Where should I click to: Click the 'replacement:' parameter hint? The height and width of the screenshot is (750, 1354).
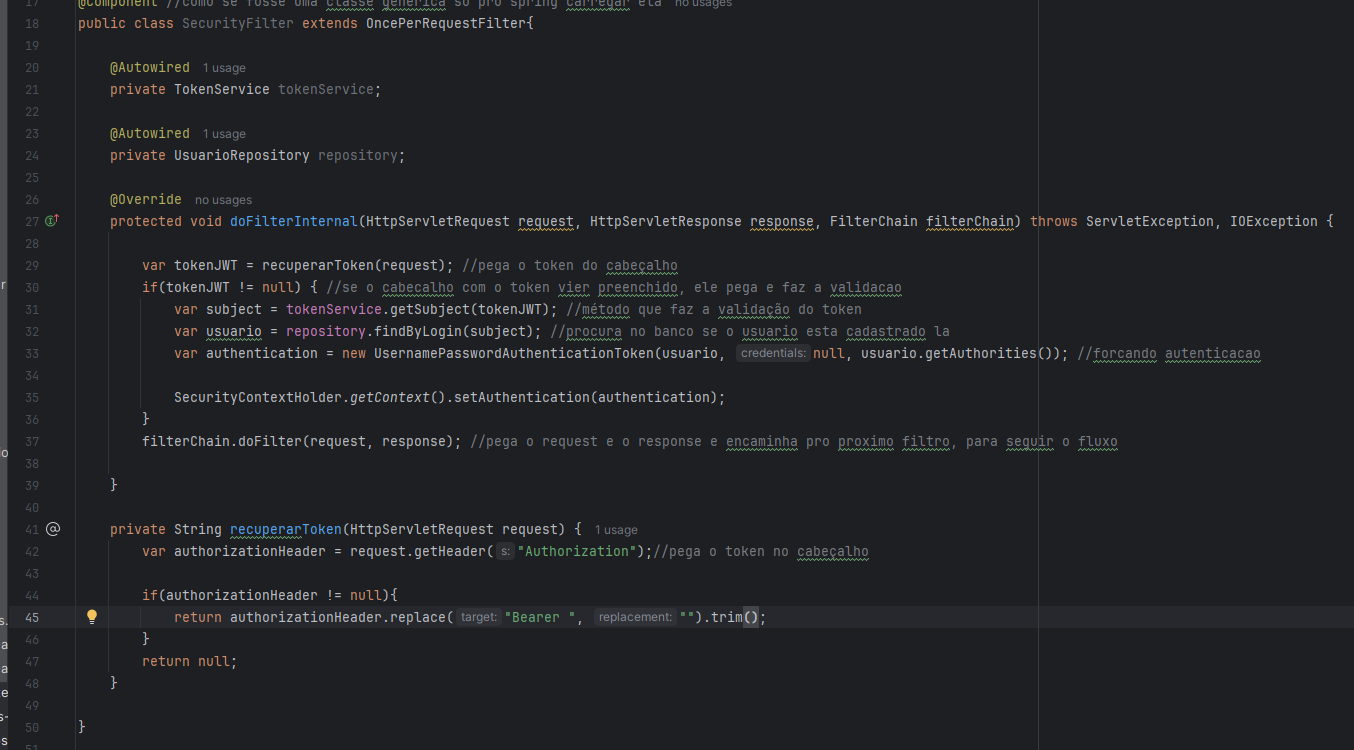[635, 617]
